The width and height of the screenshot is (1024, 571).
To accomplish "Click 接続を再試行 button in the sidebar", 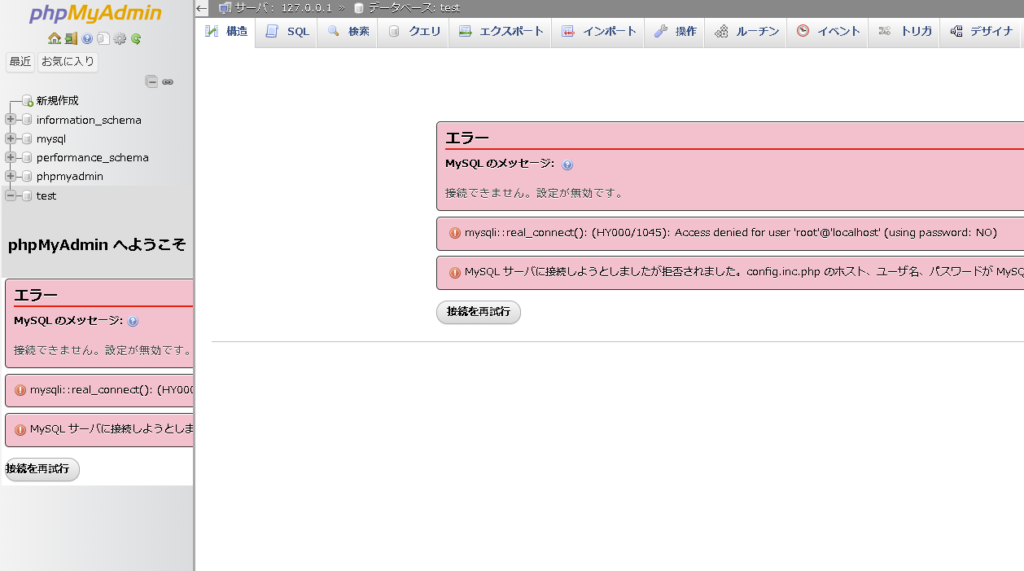I will (40, 469).
